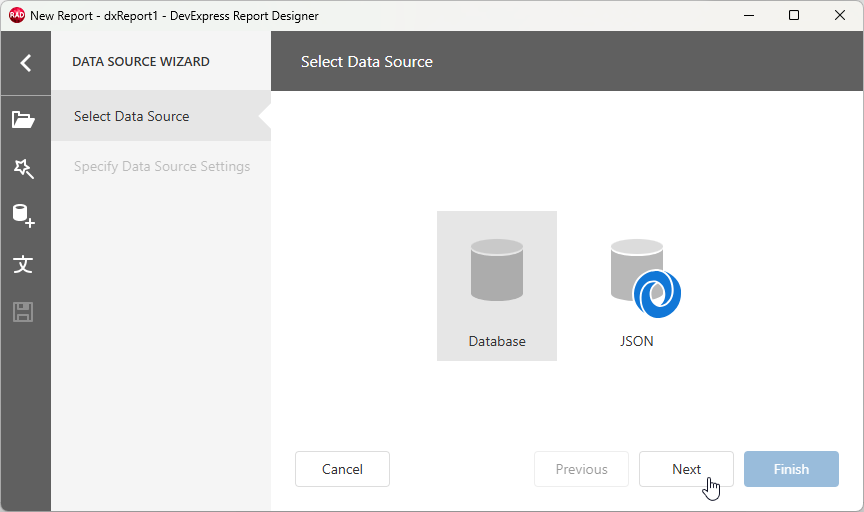
Task: Launch the report wizard wand icon
Action: (x=24, y=168)
